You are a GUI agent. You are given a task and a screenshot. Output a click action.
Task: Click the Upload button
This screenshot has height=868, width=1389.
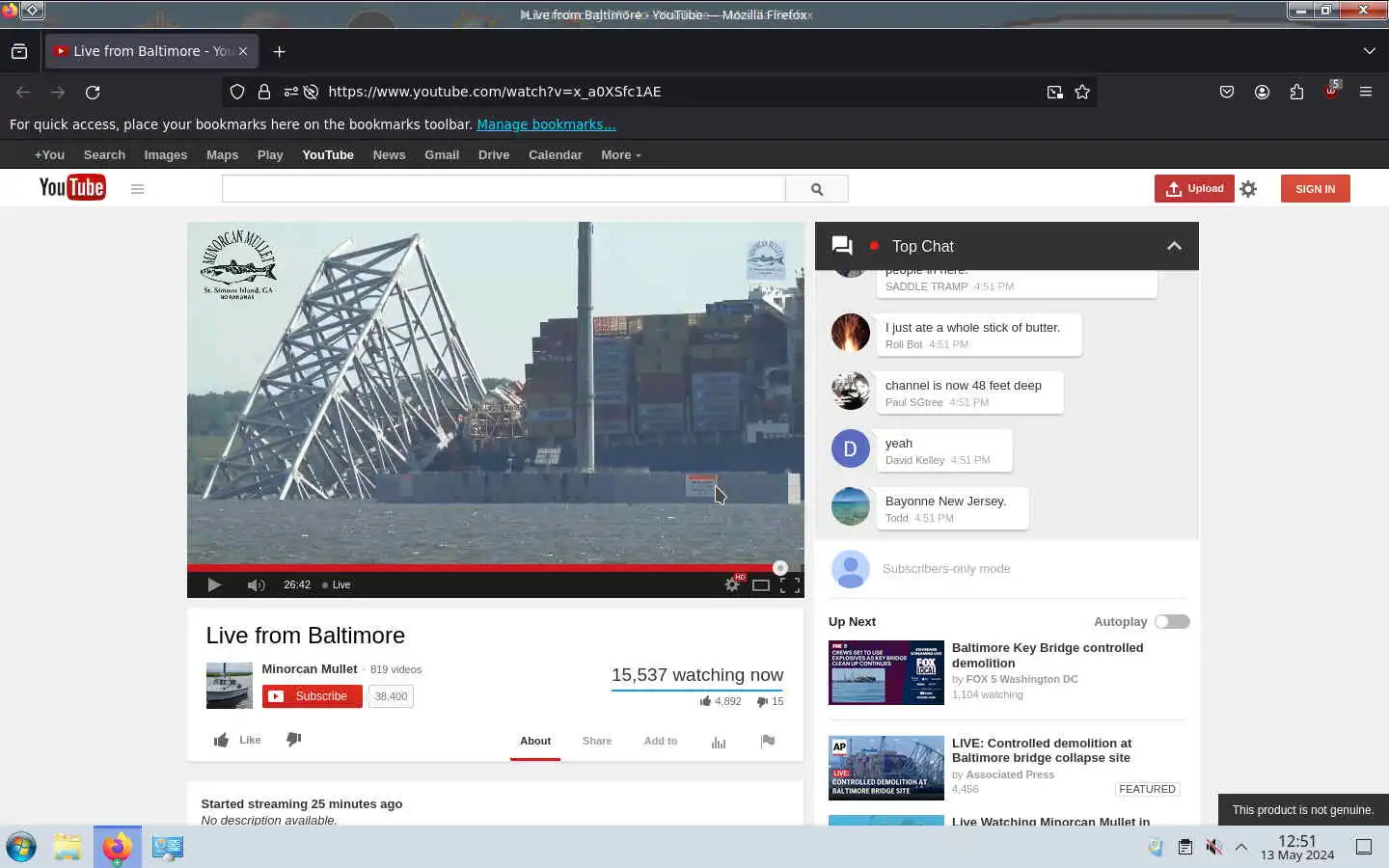pos(1194,189)
